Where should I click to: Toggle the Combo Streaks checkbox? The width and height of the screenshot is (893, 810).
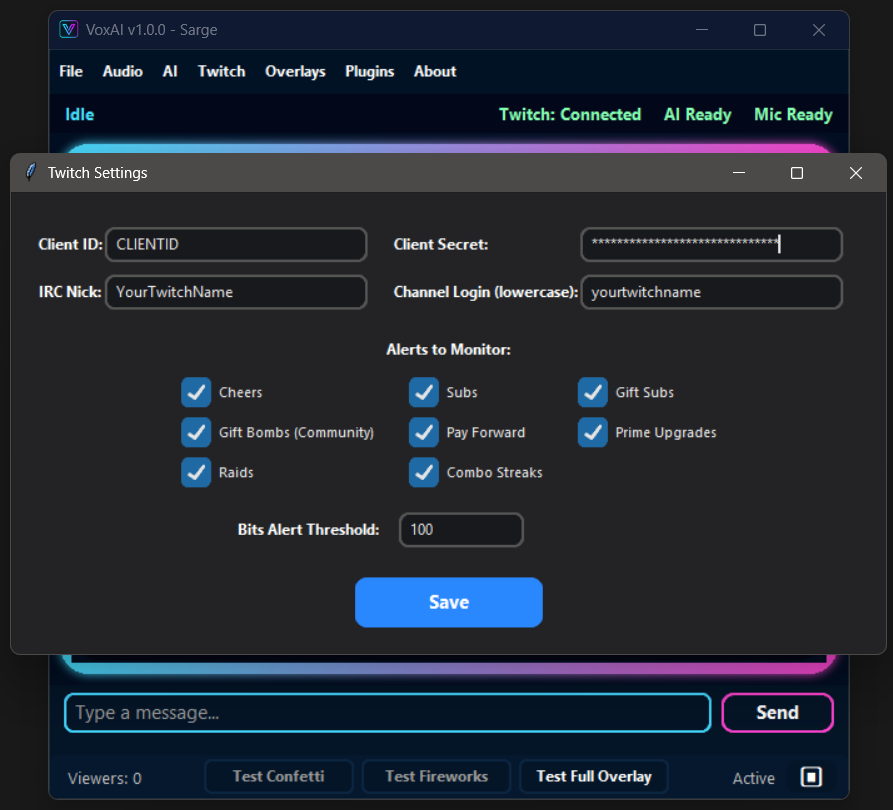pos(424,472)
